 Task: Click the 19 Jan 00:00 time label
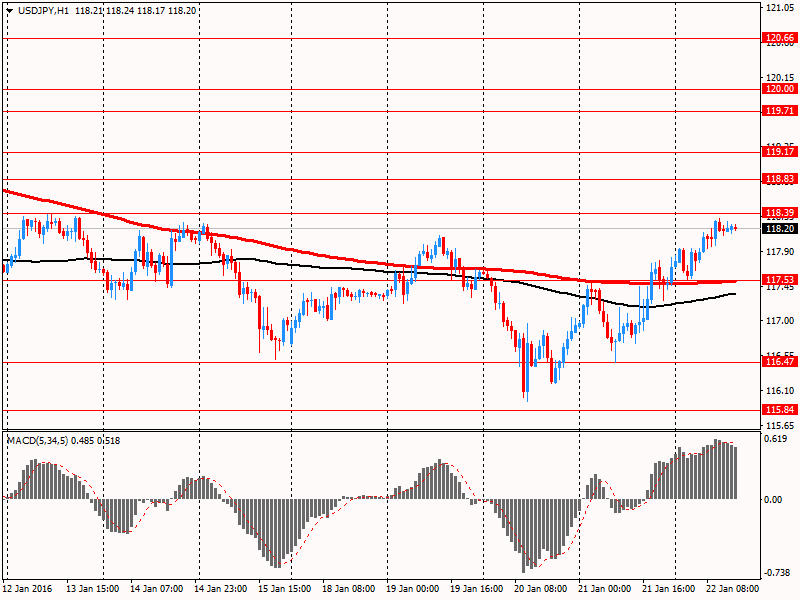[414, 589]
